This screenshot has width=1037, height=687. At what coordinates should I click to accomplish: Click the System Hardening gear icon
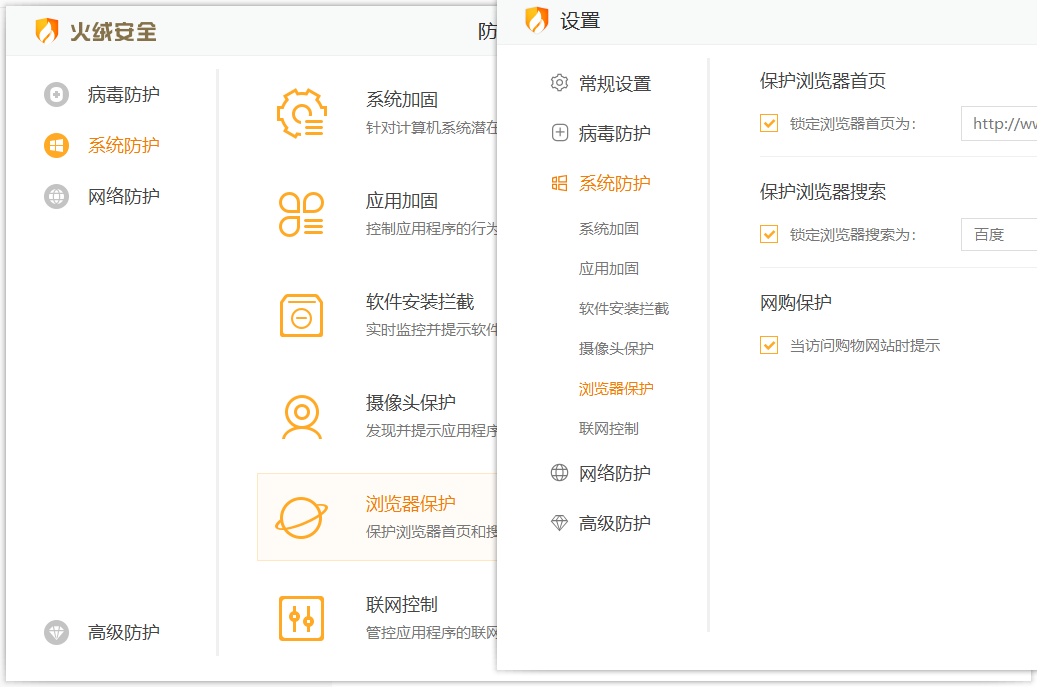pyautogui.click(x=300, y=113)
